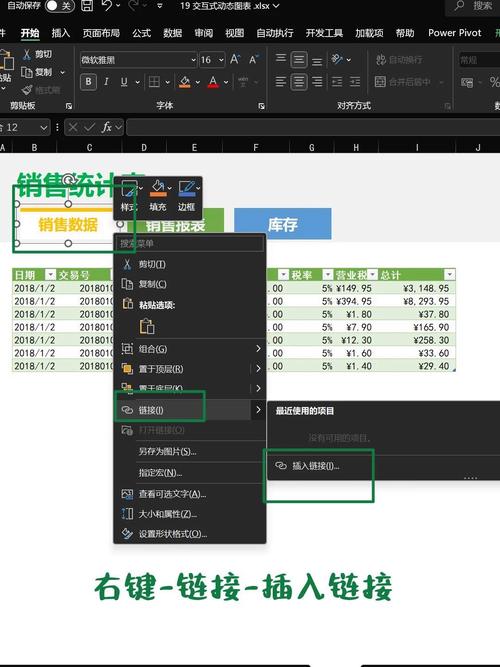This screenshot has width=500, height=667.
Task: Click the context menu search field
Action: [x=190, y=243]
